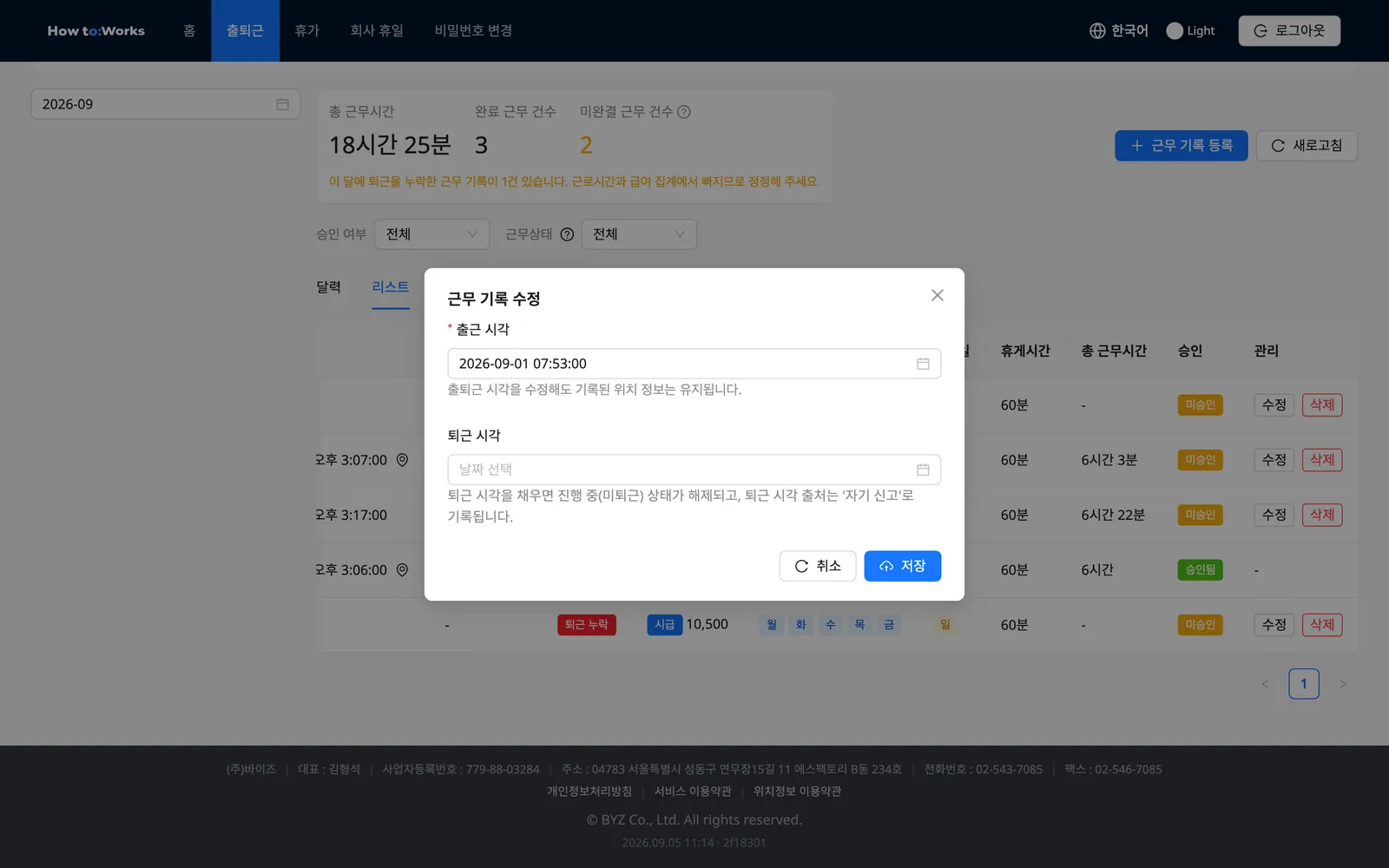
Task: Delete the 퇴근 누락 row
Action: [1322, 625]
